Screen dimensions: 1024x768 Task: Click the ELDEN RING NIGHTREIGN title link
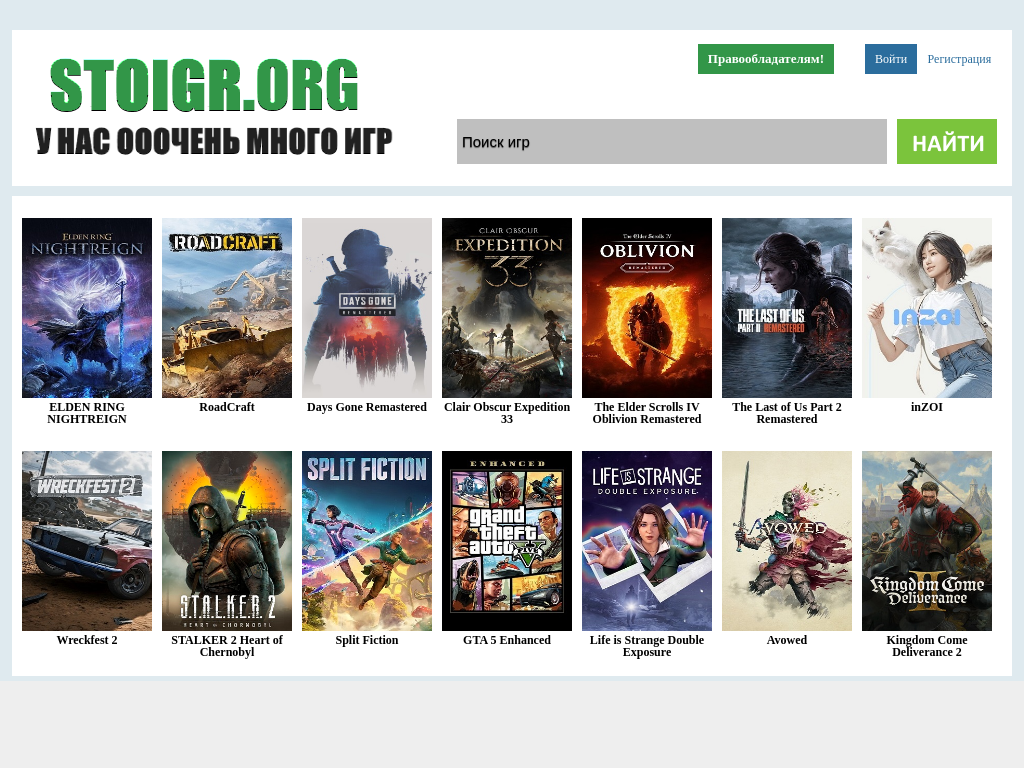[x=87, y=413]
